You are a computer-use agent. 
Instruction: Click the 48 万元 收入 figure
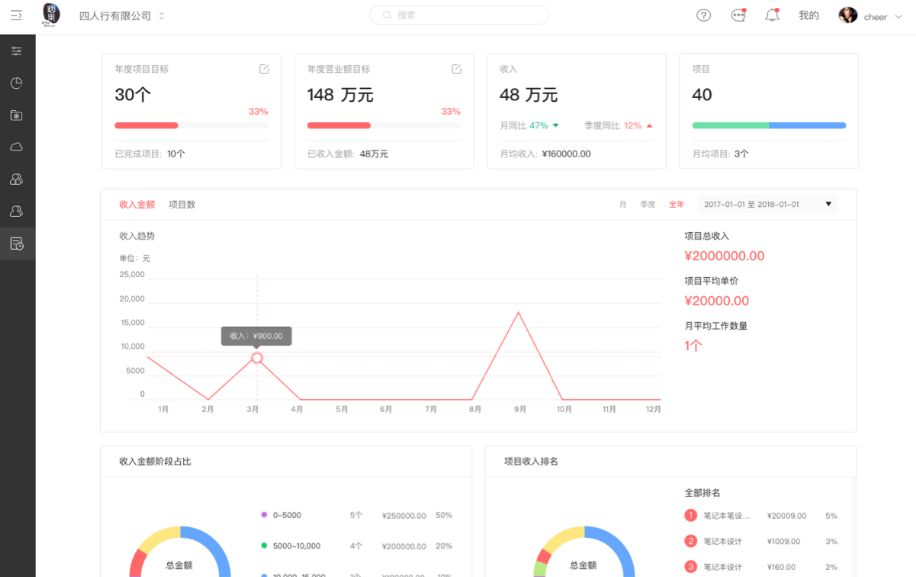tap(528, 95)
